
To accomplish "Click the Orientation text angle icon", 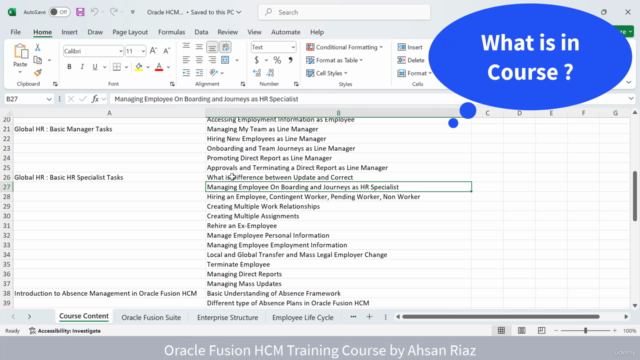I will coord(213,73).
